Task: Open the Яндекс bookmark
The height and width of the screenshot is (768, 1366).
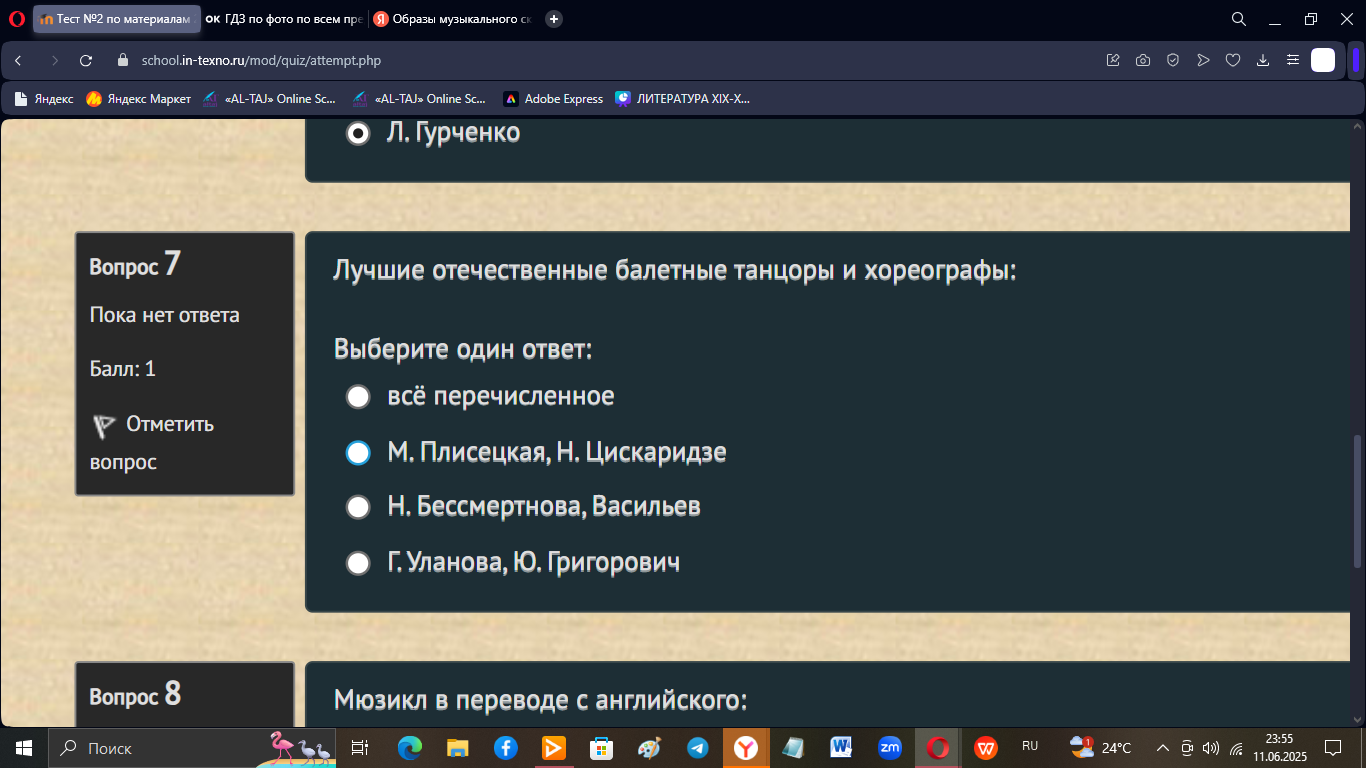Action: tap(44, 99)
